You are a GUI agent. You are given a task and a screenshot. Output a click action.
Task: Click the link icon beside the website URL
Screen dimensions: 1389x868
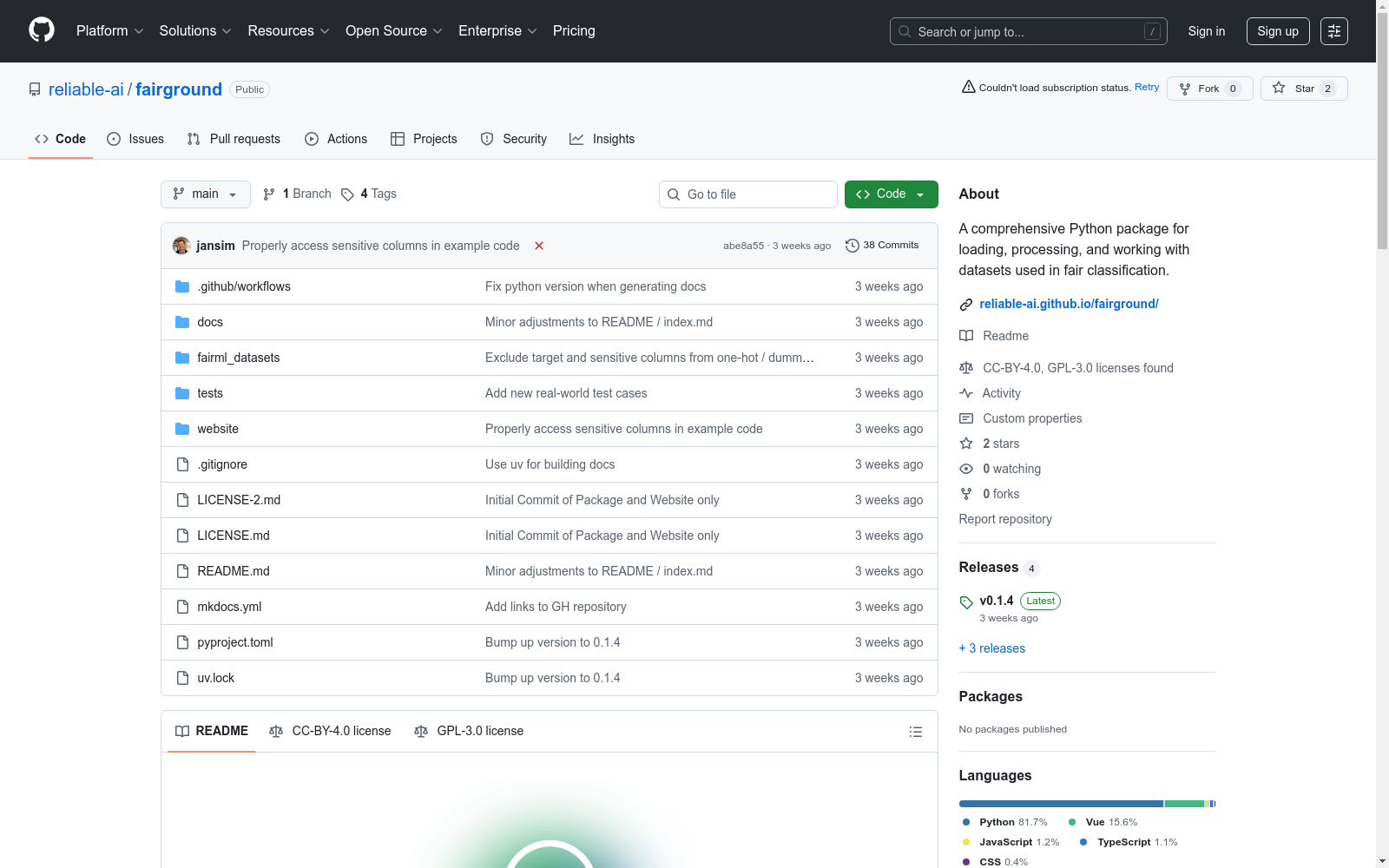(966, 305)
